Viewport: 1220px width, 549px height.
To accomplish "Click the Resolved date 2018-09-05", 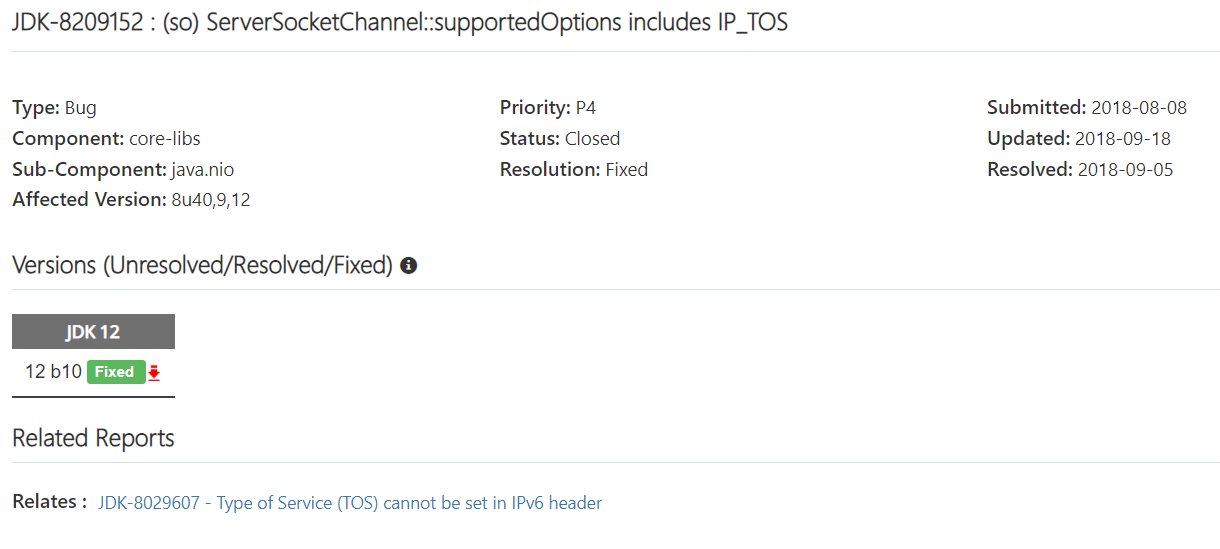I will (1125, 170).
